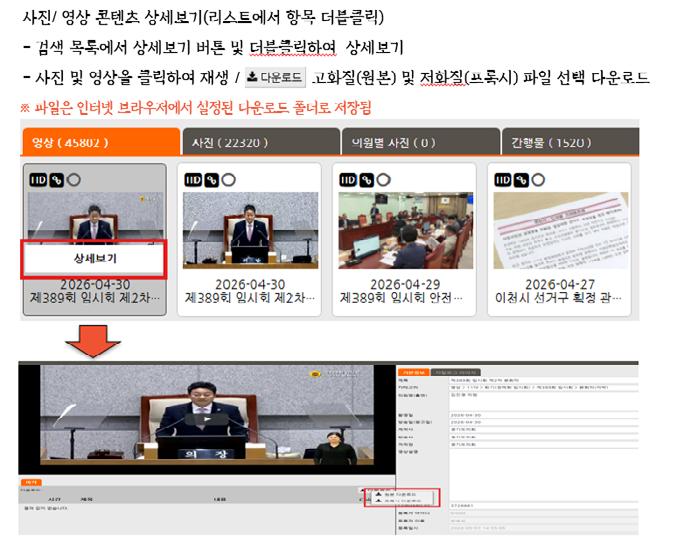Click the link icon on the first video card
This screenshot has height=543, width=677.
[57, 180]
